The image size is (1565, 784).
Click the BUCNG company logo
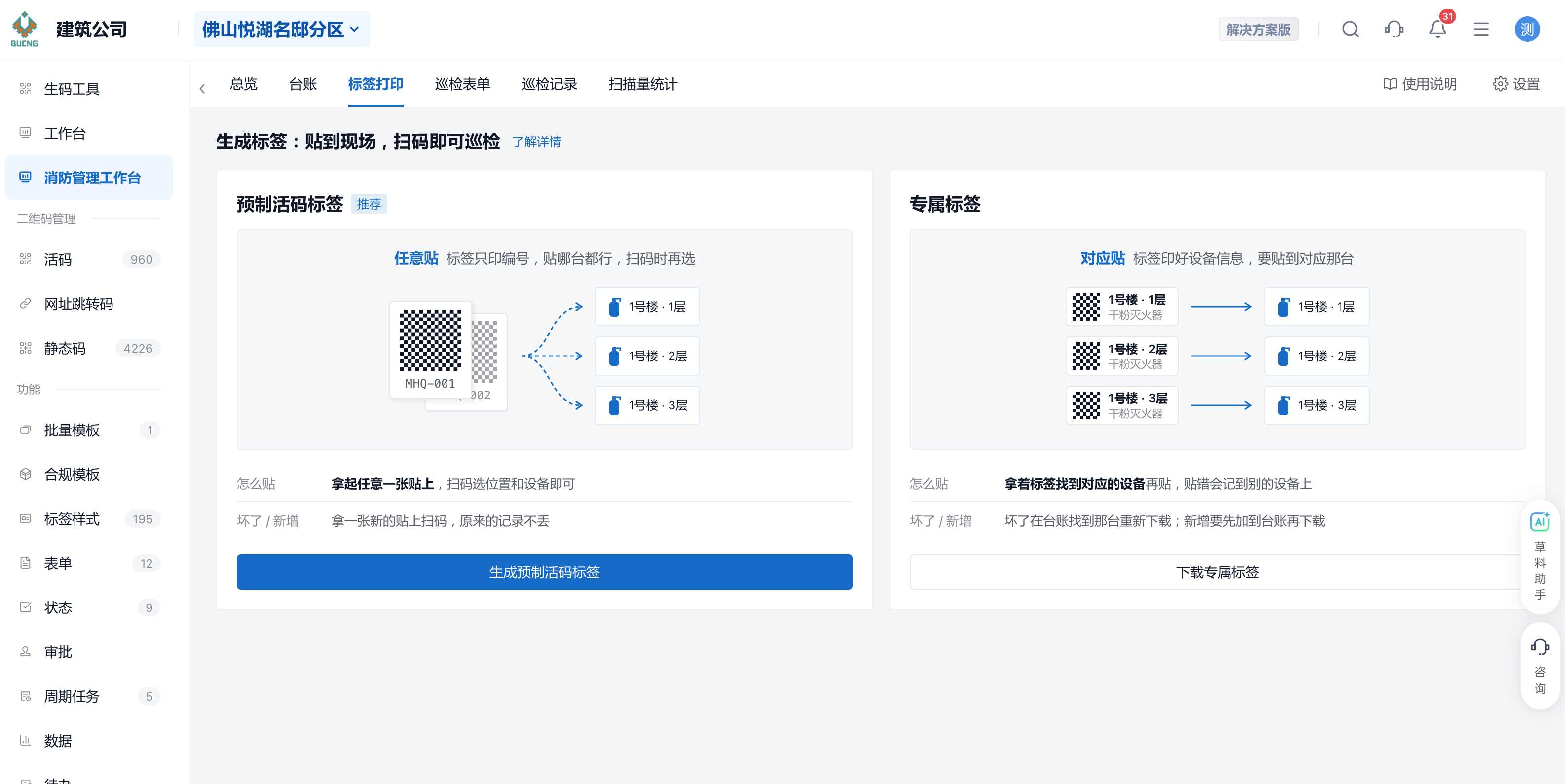[x=24, y=29]
